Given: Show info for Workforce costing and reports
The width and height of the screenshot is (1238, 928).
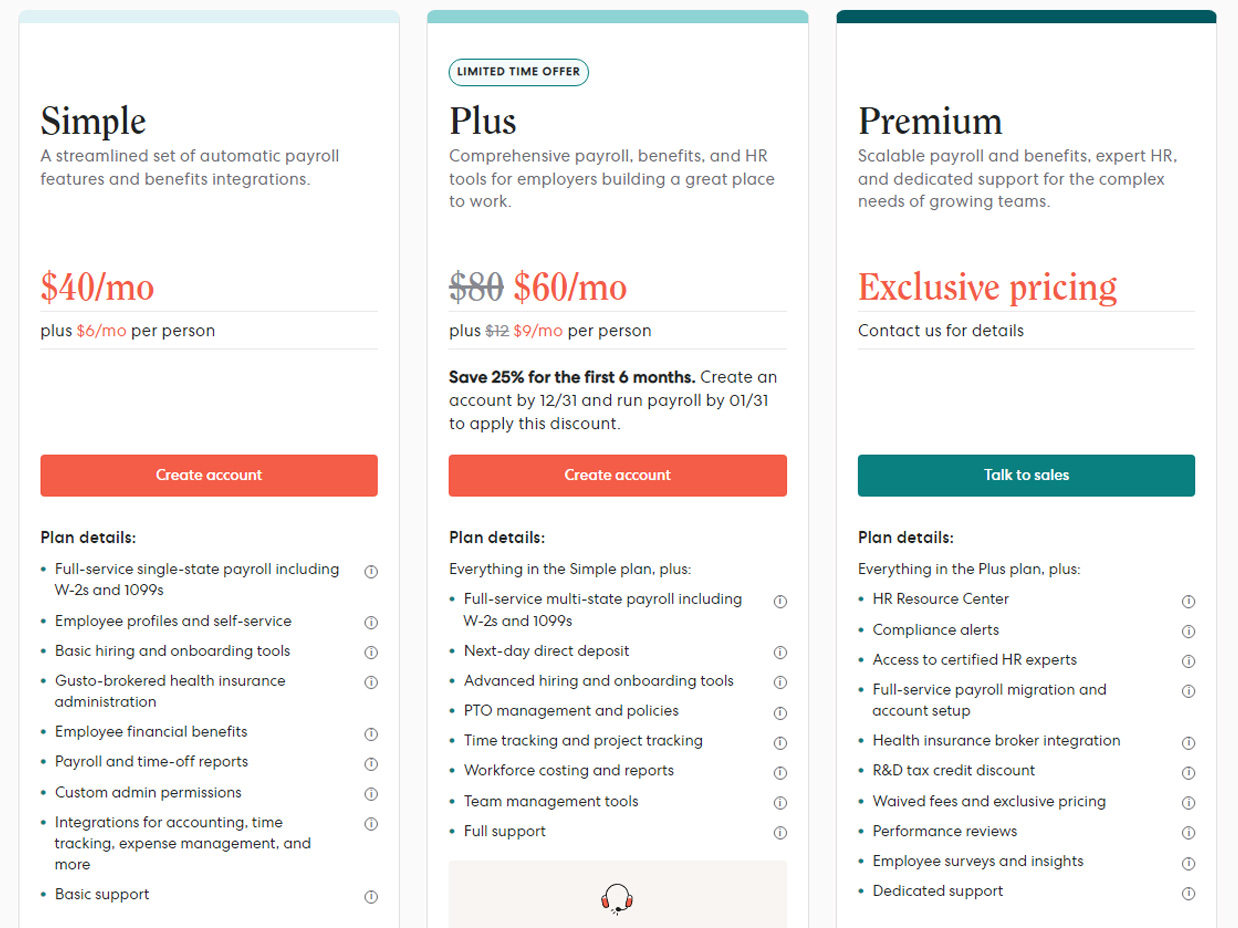Looking at the screenshot, I should click(x=780, y=772).
